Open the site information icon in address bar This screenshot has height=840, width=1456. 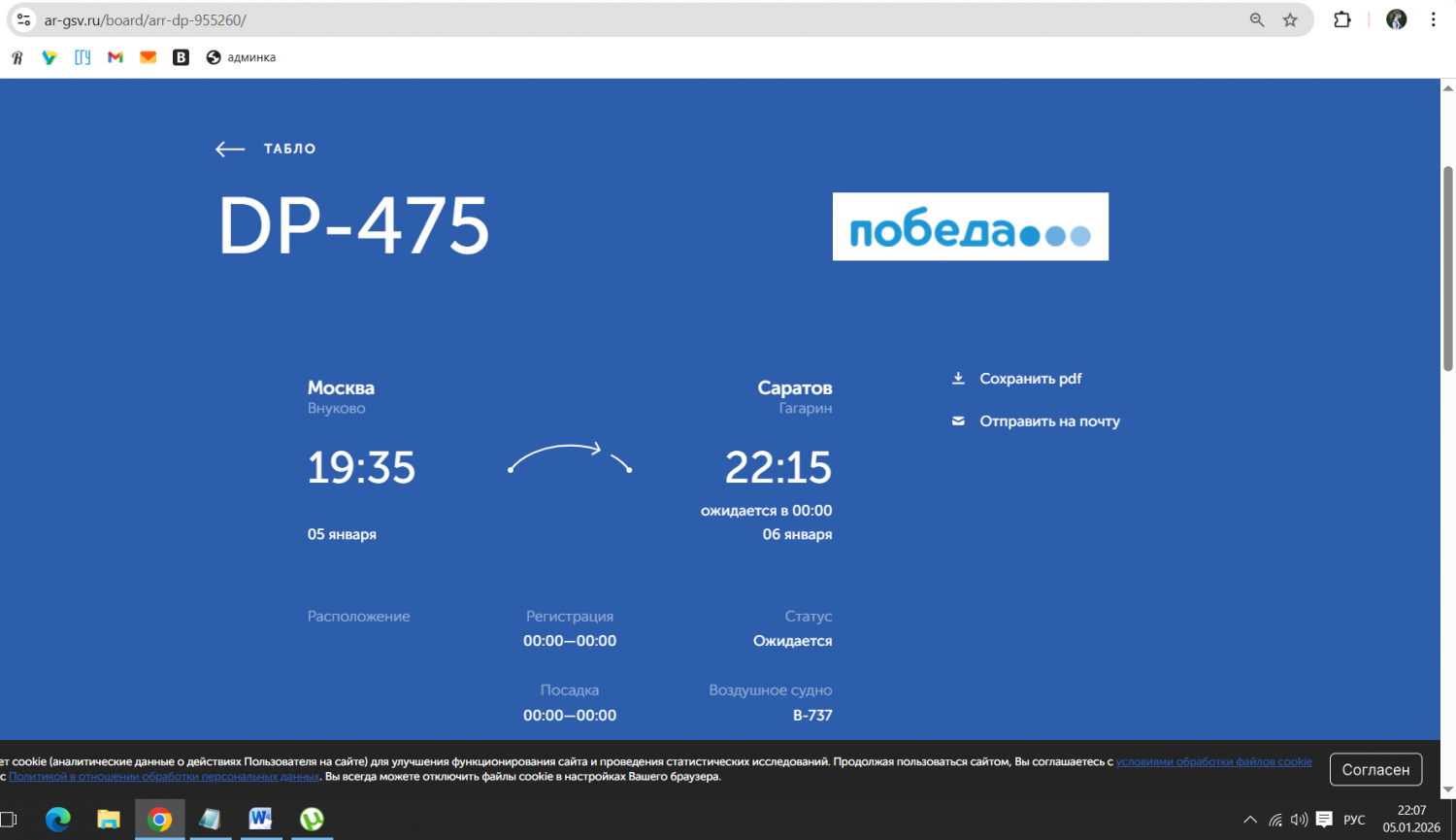tap(24, 19)
